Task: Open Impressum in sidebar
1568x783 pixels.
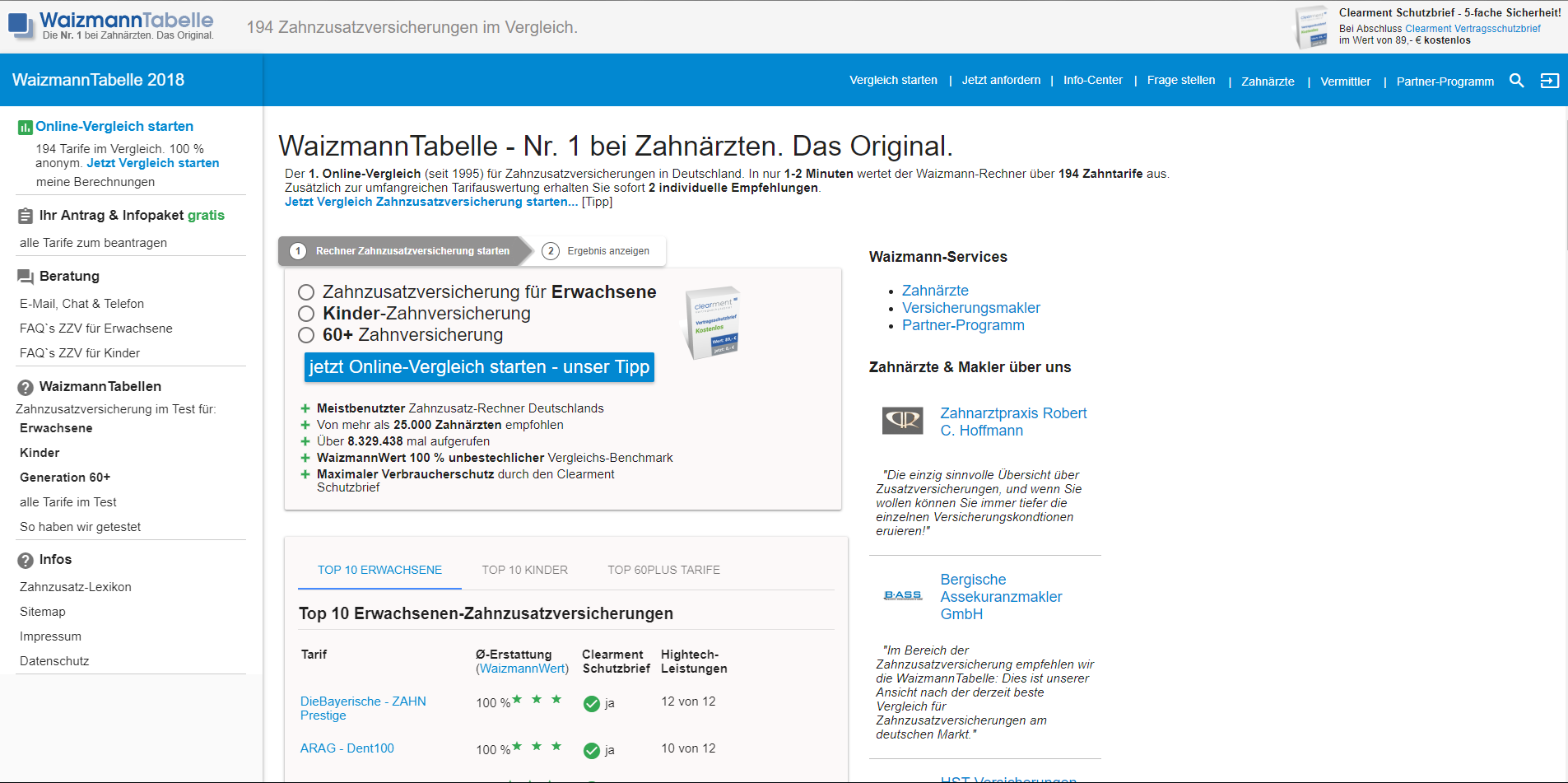Action: point(50,636)
